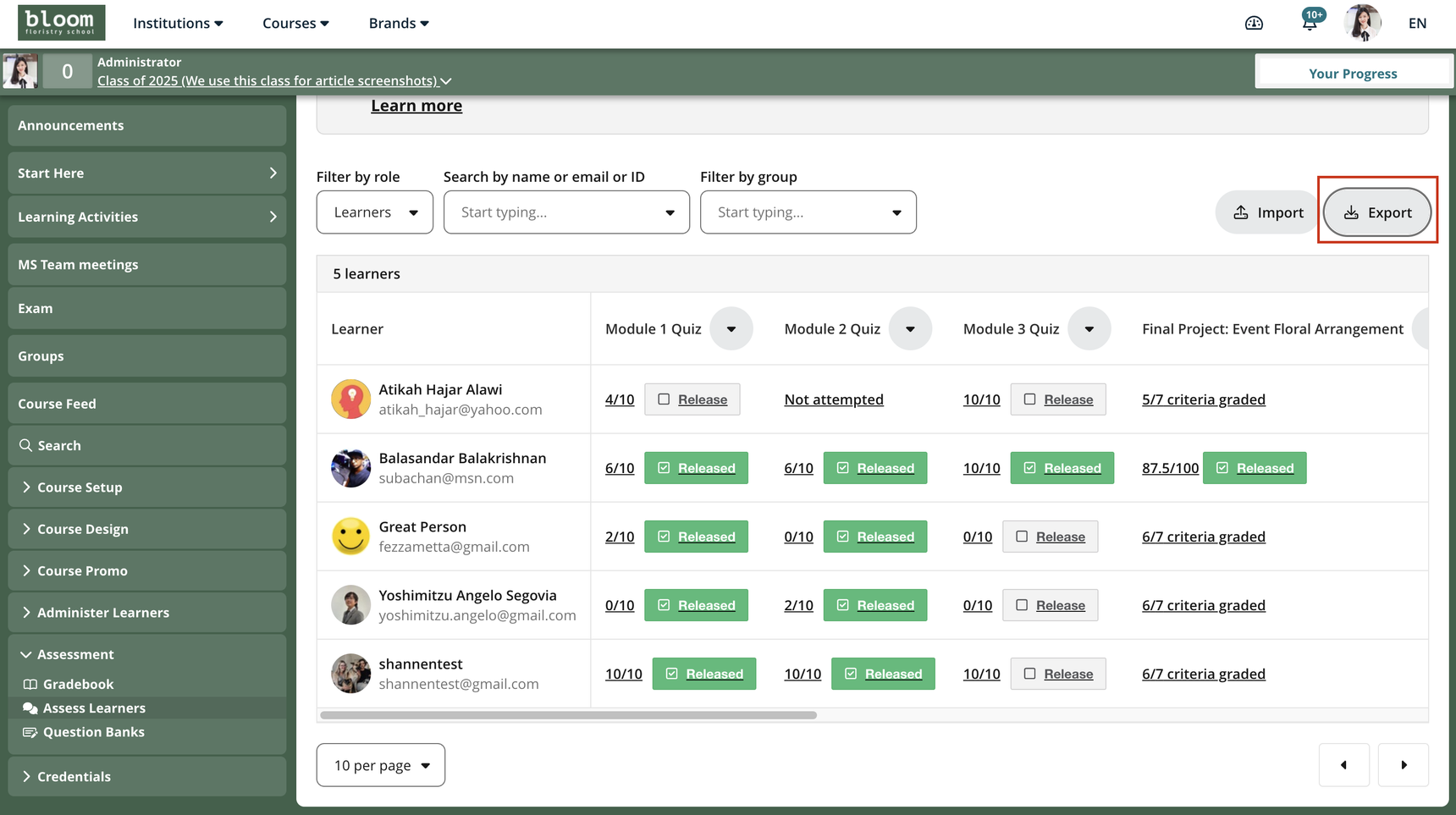Open Question Banks in the sidebar
The width and height of the screenshot is (1456, 815).
pyautogui.click(x=93, y=732)
